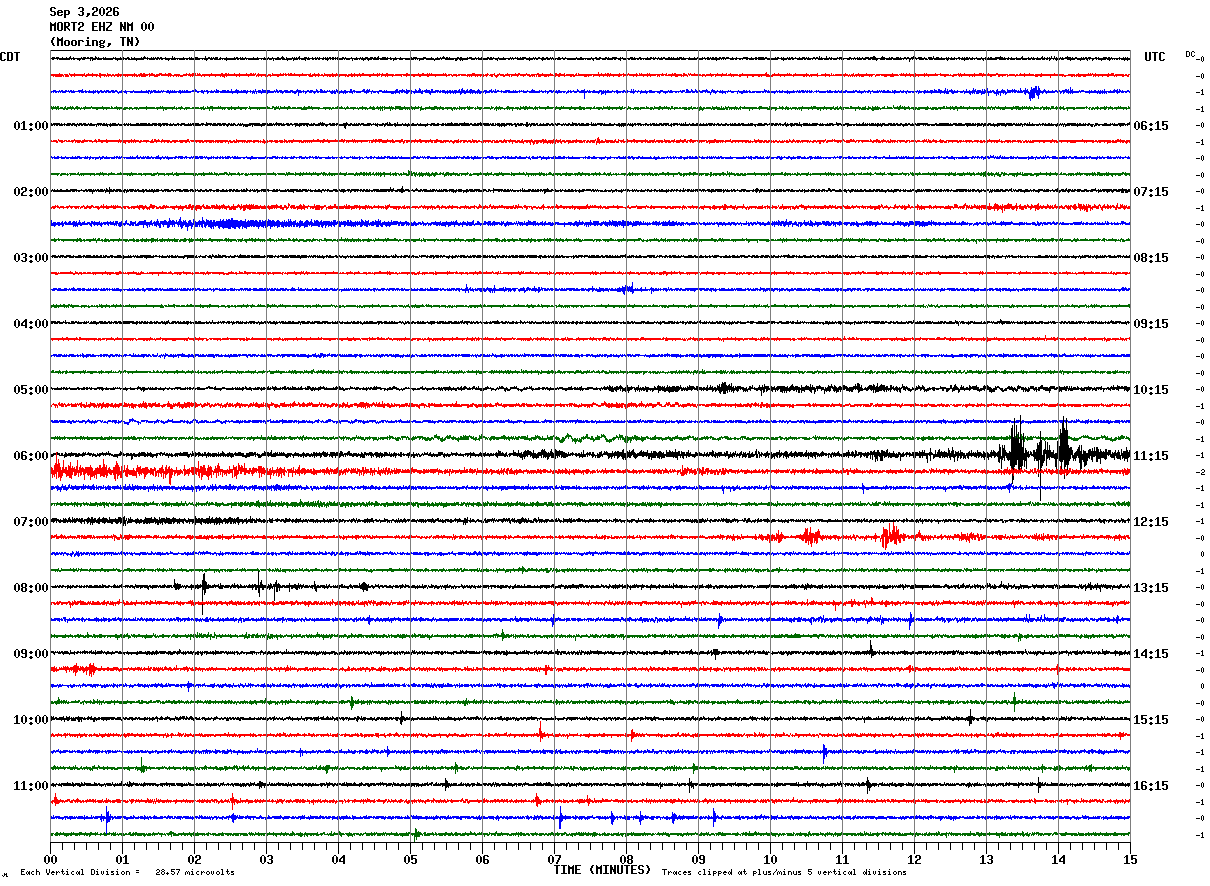1210x886 pixels.
Task: Click the DC offset column header
Action: point(1191,54)
